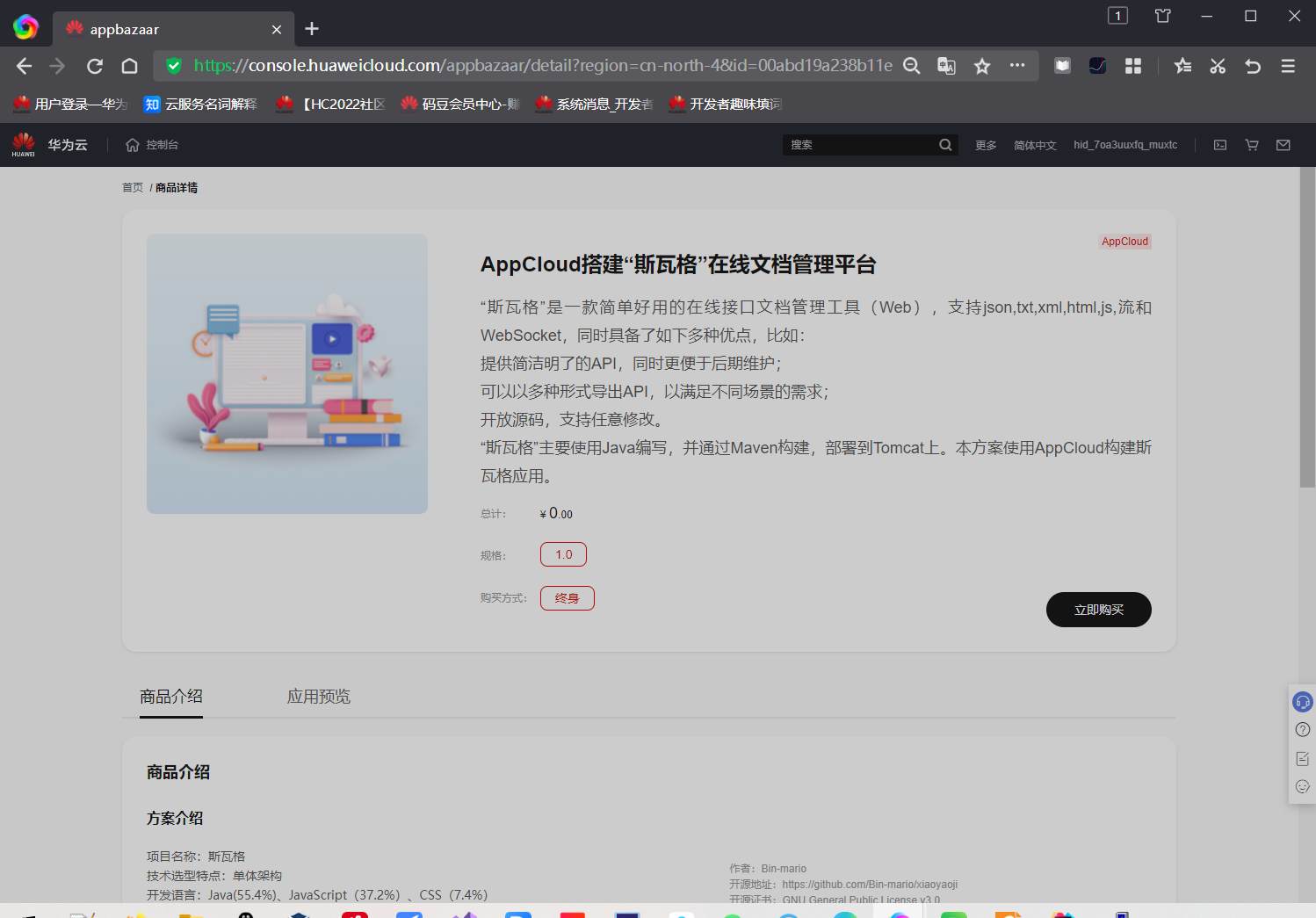
Task: Click the address bar URL
Action: pyautogui.click(x=543, y=66)
